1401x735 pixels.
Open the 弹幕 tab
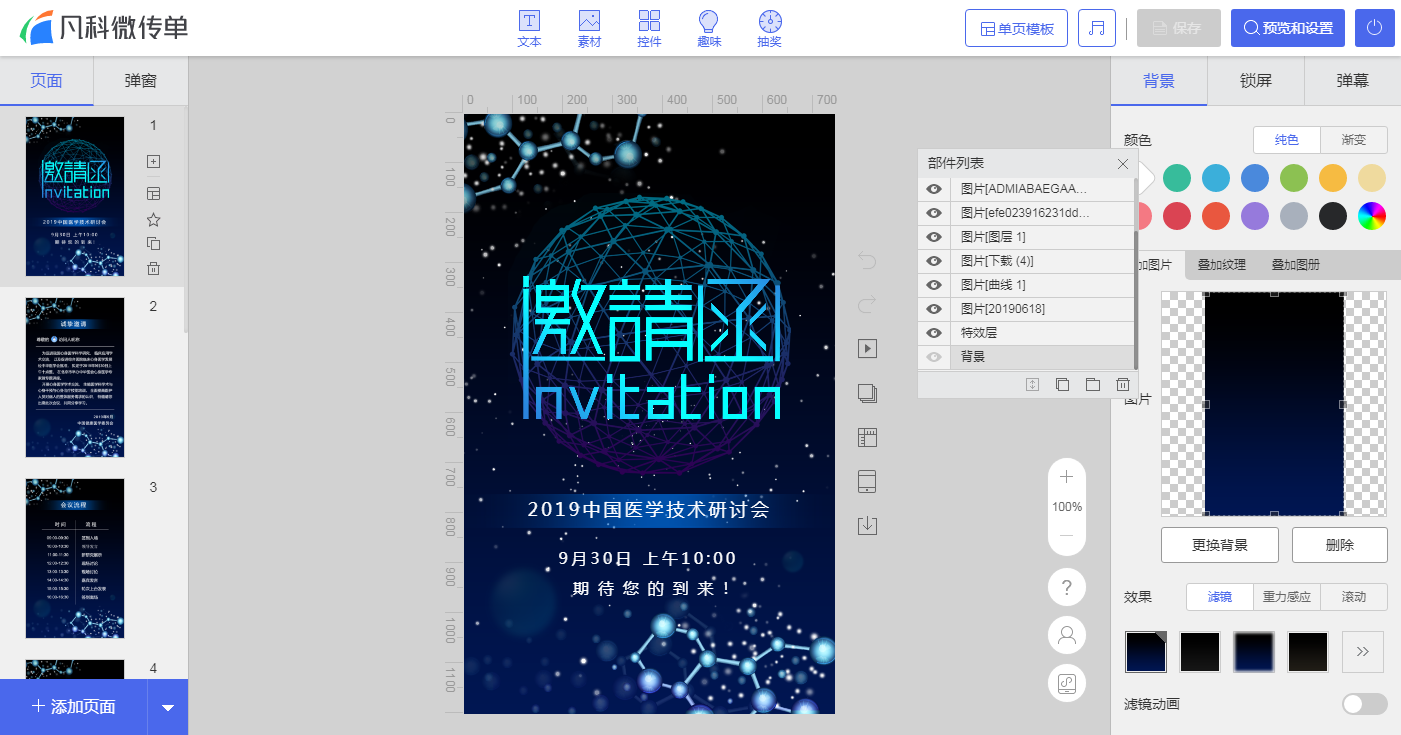1352,81
